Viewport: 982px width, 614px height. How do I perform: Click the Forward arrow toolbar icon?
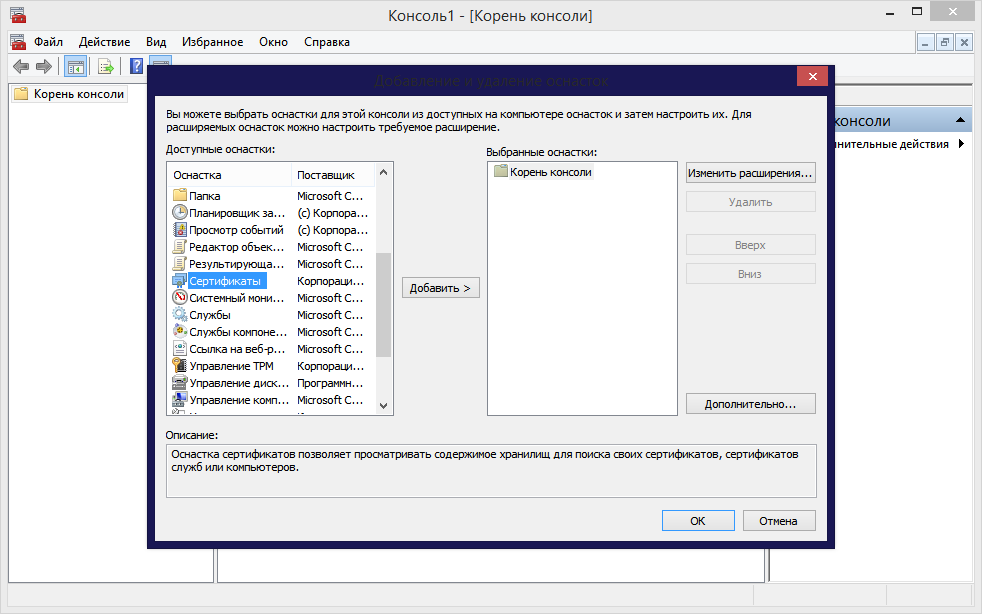tap(44, 66)
